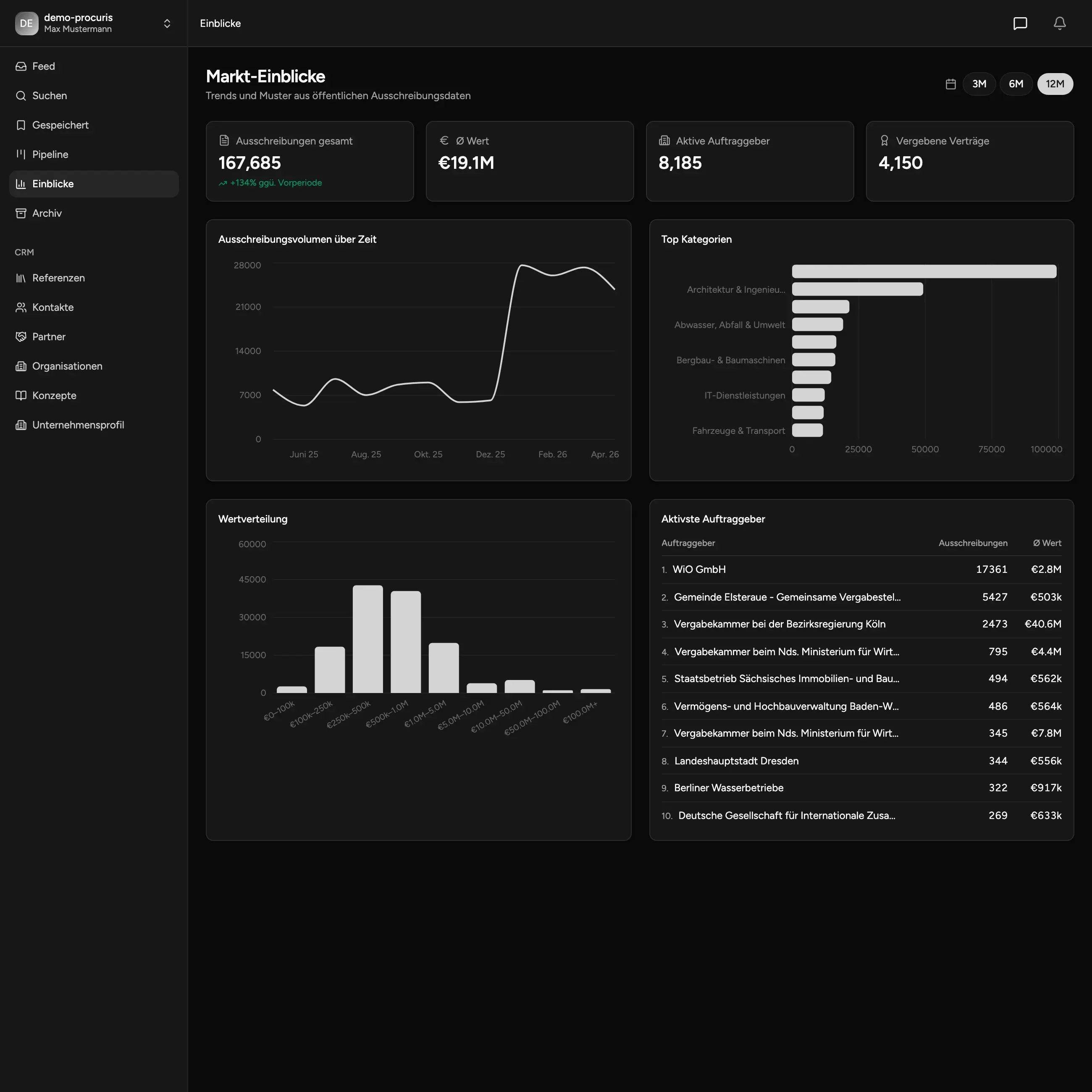Image resolution: width=1092 pixels, height=1092 pixels.
Task: Select the 12M time range
Action: point(1055,84)
